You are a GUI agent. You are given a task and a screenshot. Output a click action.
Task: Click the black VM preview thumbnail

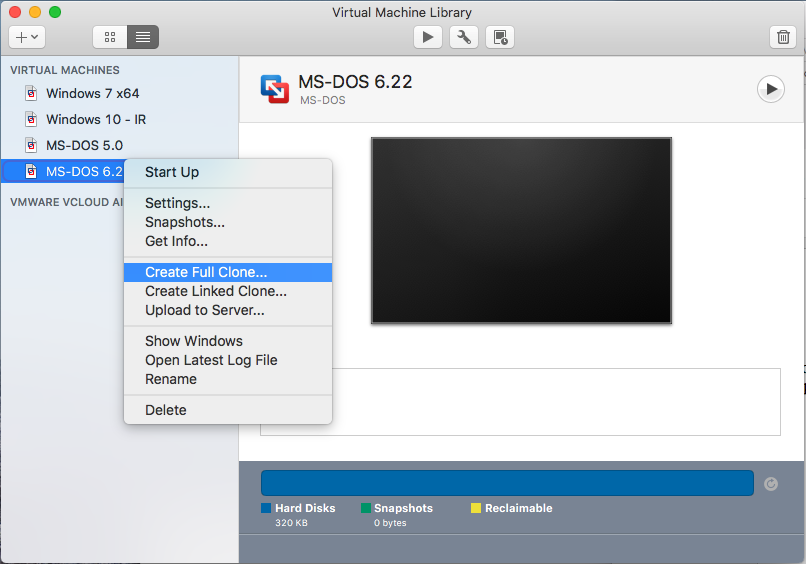[x=521, y=231]
